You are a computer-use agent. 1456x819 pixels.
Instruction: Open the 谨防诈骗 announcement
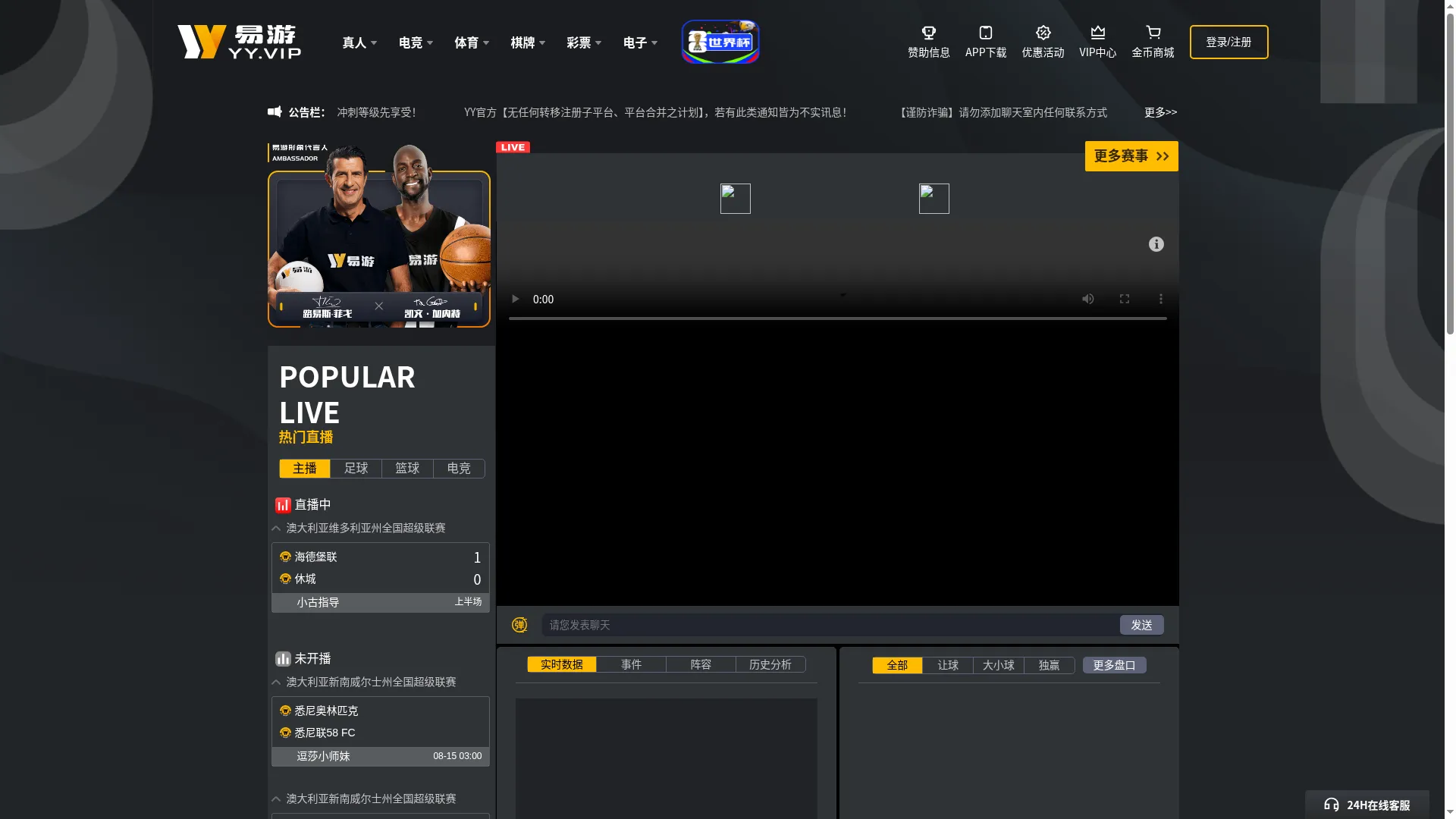(1001, 112)
